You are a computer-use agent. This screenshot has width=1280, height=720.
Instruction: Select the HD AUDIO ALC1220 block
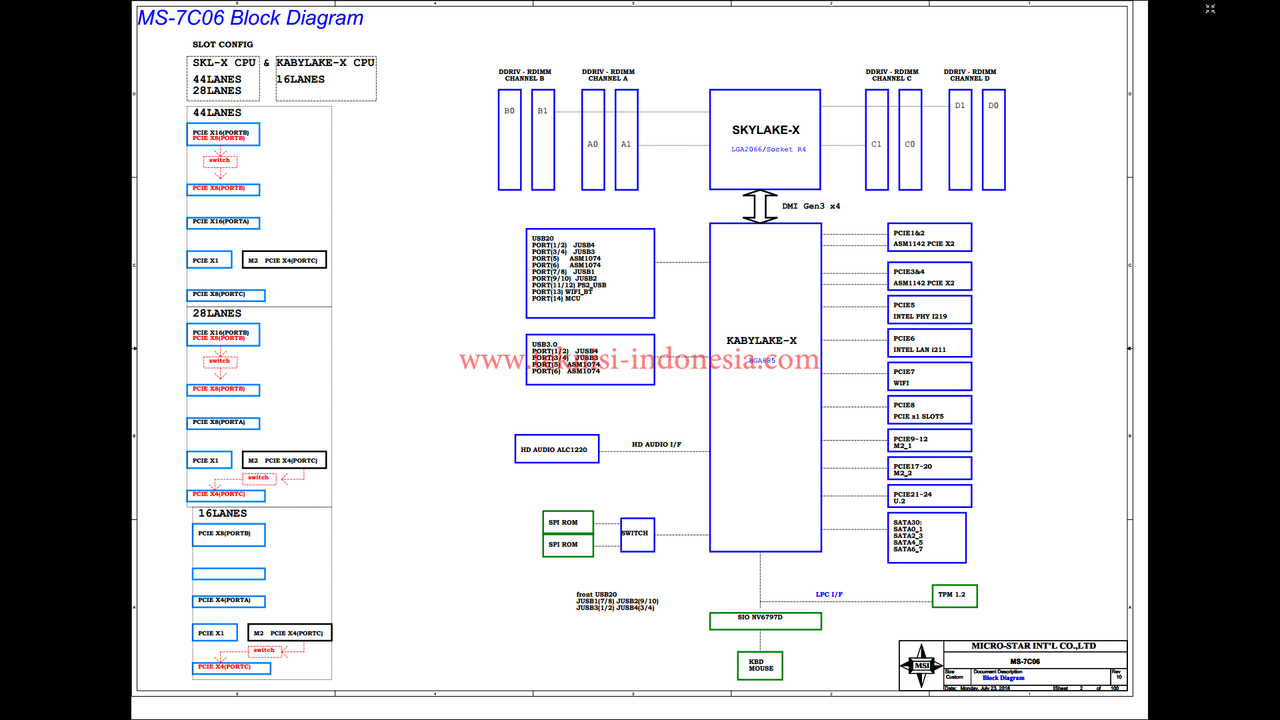[557, 449]
